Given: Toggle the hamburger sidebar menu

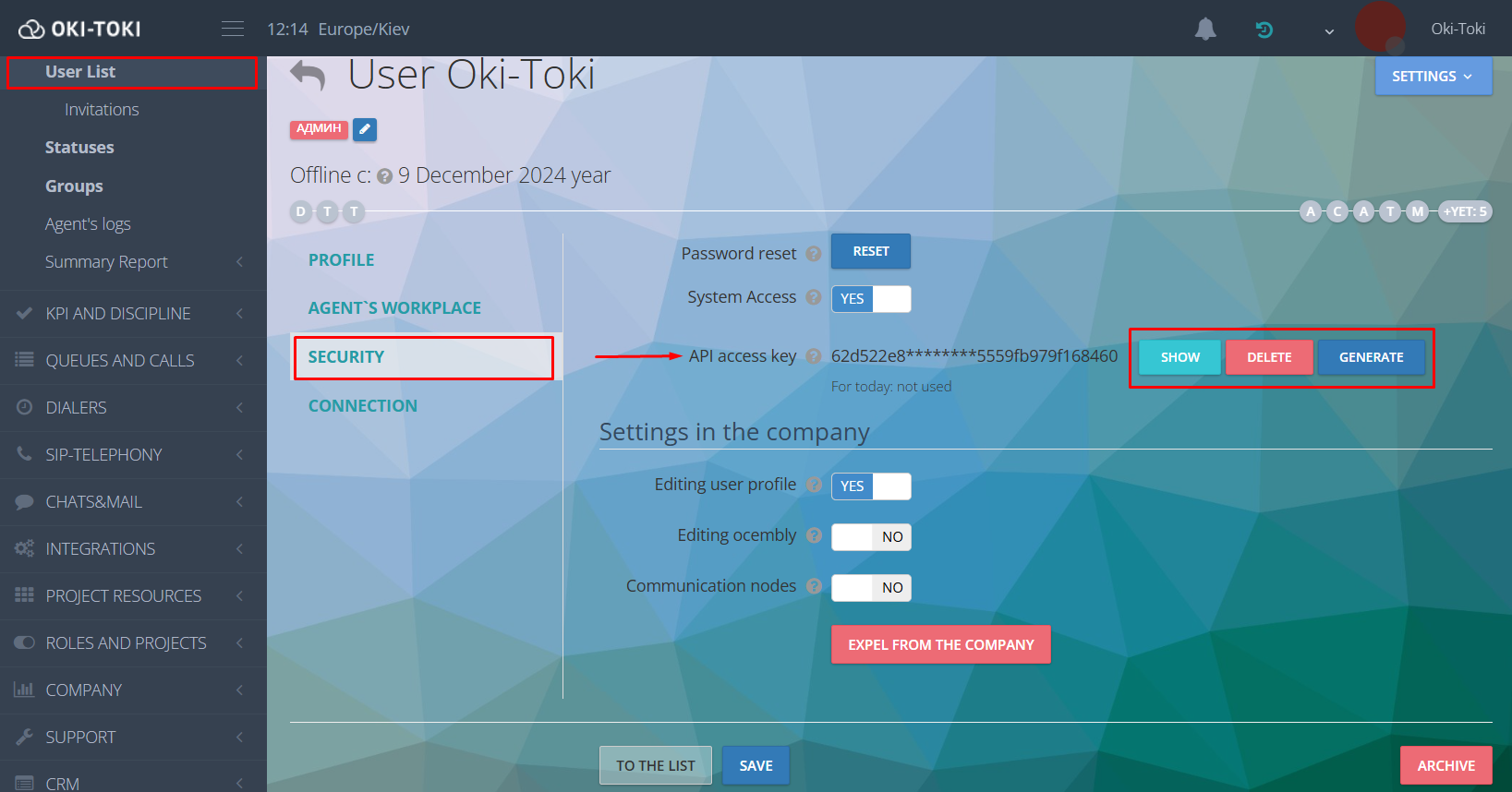Looking at the screenshot, I should (x=233, y=29).
